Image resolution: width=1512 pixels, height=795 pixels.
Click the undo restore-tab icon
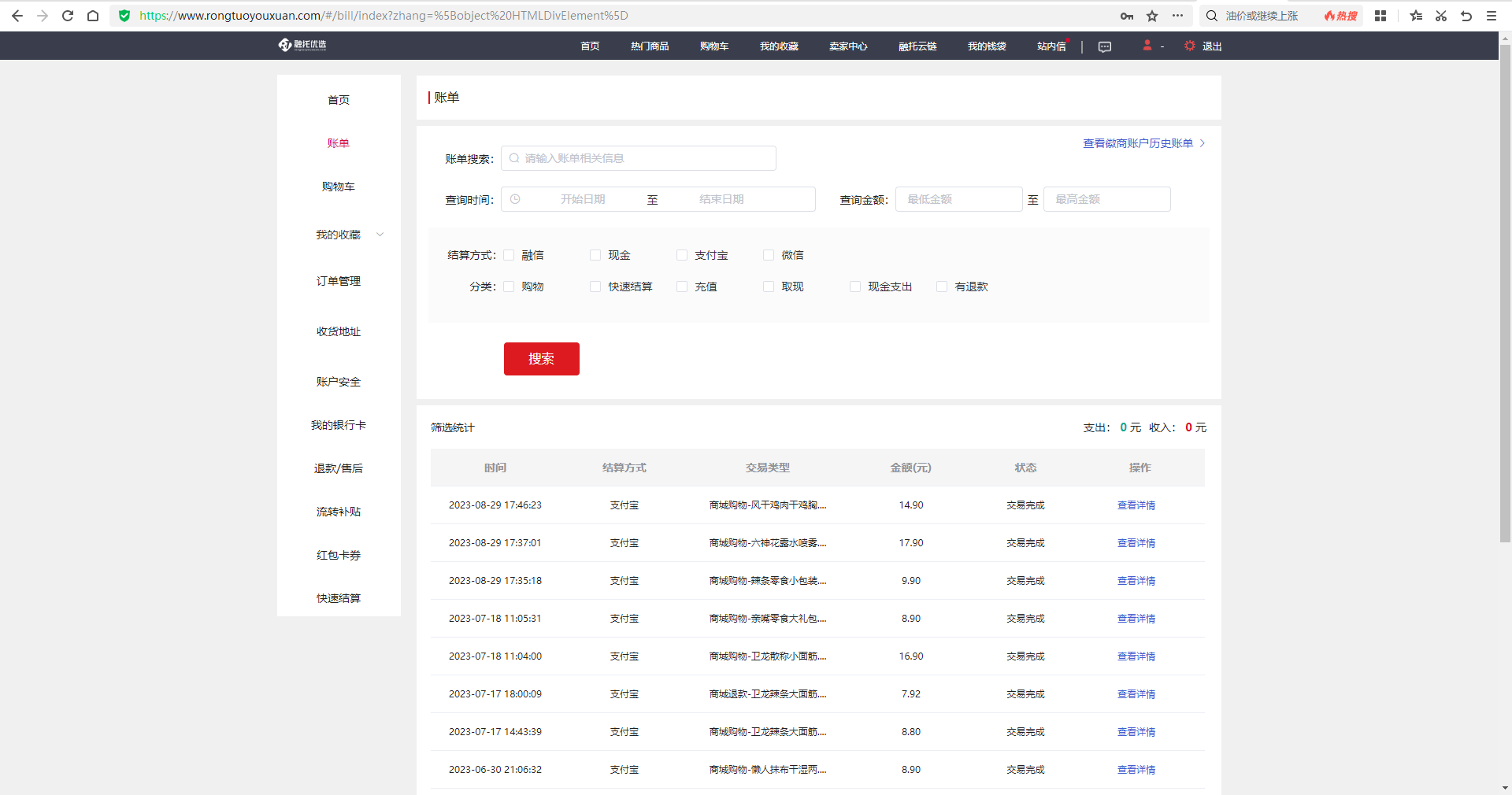coord(1466,16)
